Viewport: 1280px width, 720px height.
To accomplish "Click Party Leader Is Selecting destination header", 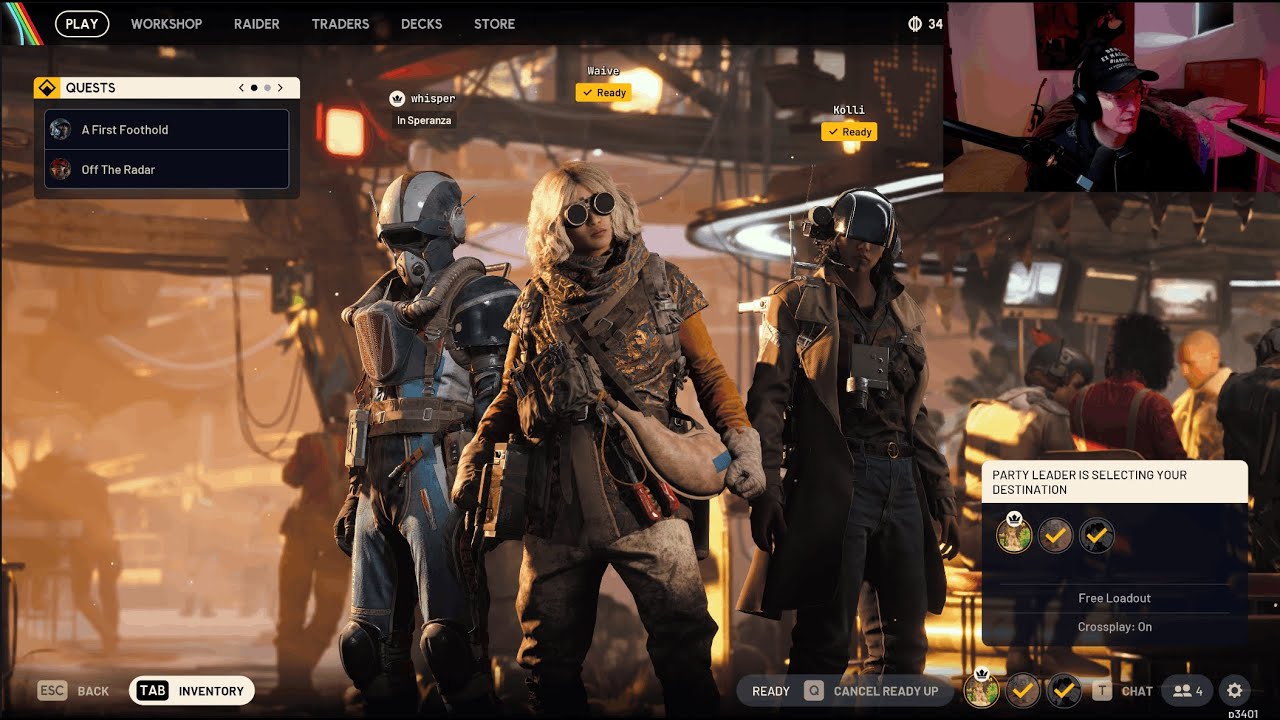I will pyautogui.click(x=1115, y=482).
